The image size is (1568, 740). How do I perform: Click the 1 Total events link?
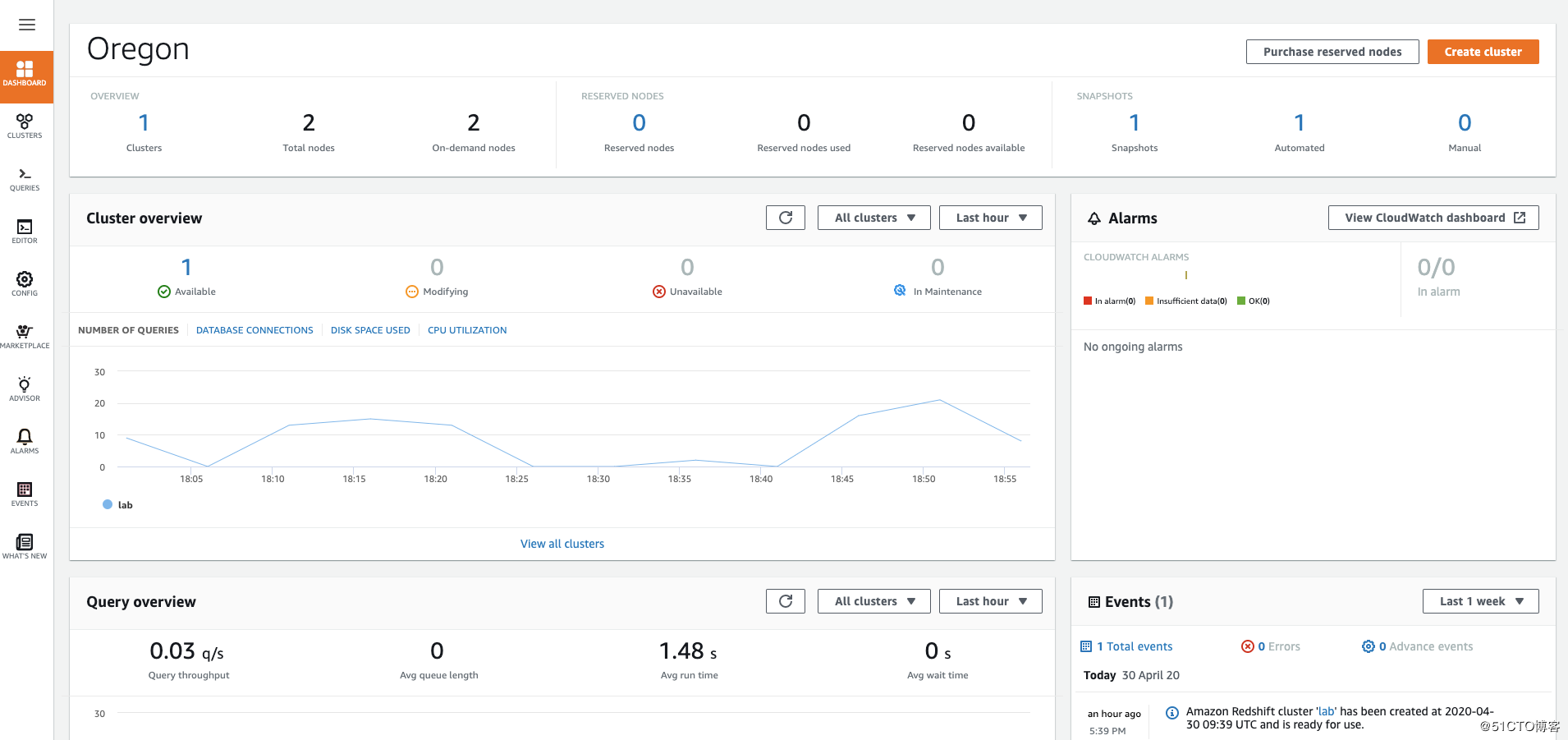(x=1135, y=646)
